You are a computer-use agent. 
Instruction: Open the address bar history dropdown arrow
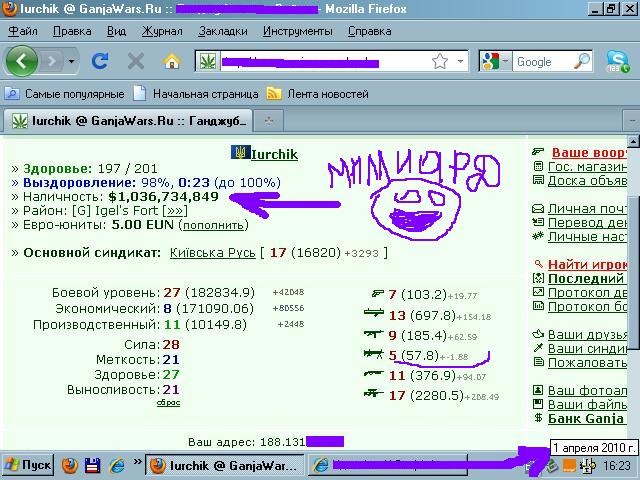pos(460,62)
